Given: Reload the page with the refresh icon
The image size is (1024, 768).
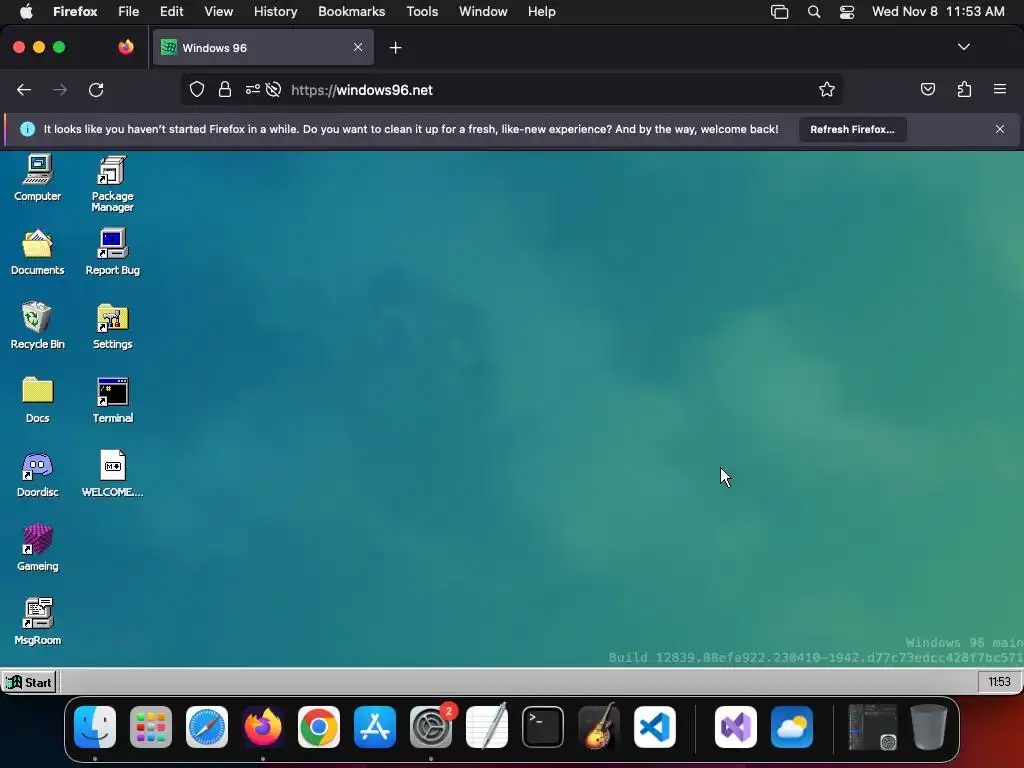Looking at the screenshot, I should [x=96, y=90].
